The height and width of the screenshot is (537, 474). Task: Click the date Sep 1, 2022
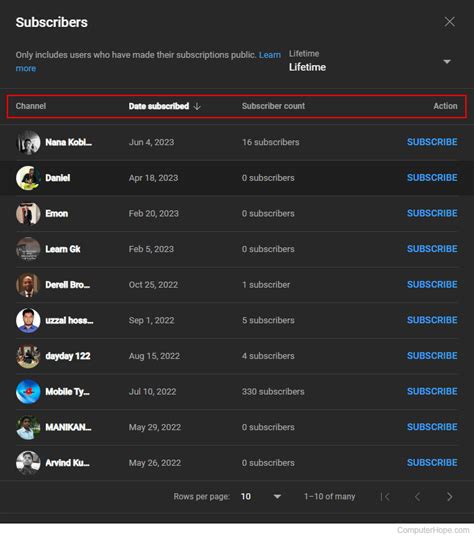pyautogui.click(x=151, y=320)
